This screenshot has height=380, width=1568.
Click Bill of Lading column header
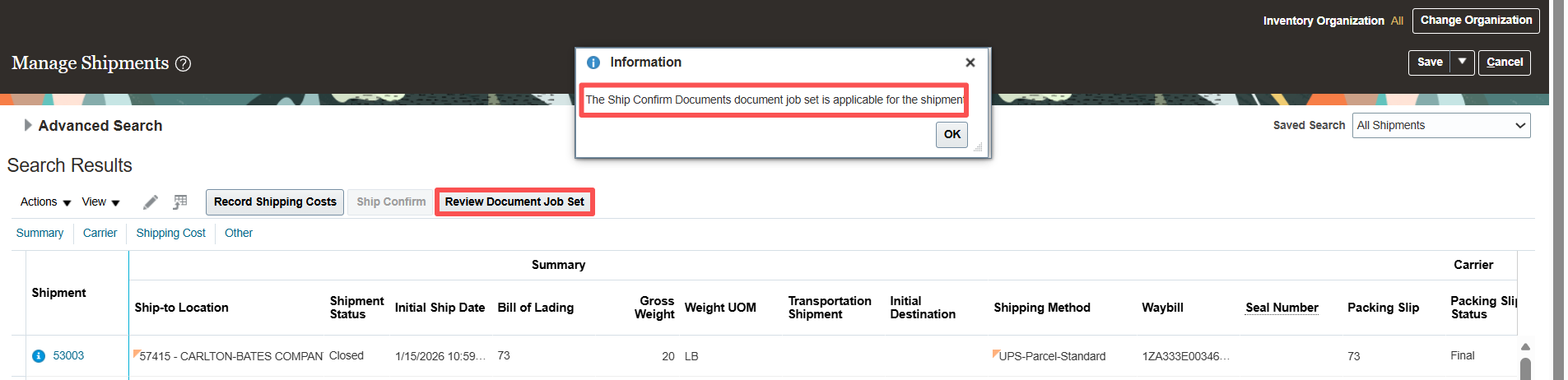(x=535, y=308)
